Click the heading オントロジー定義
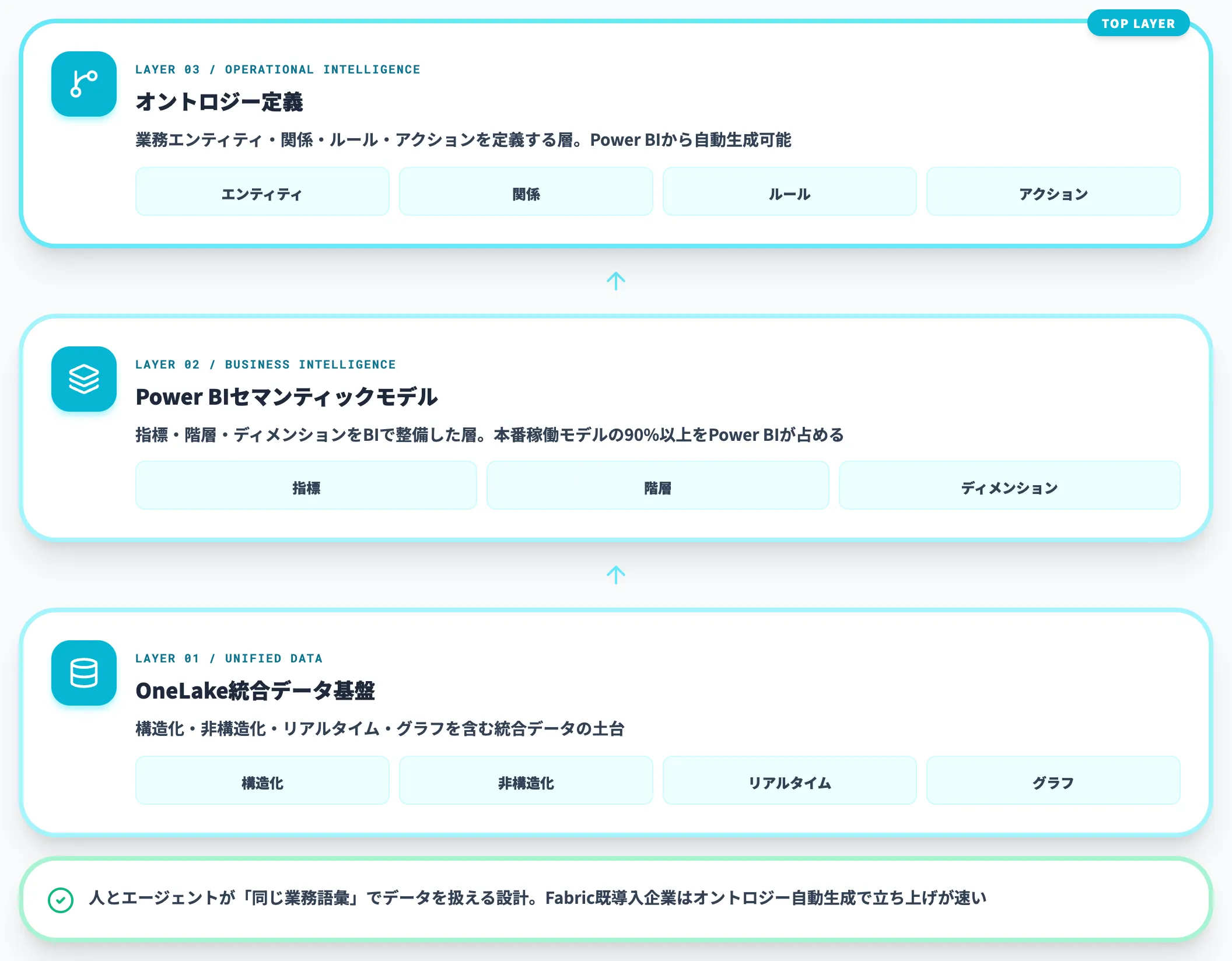The height and width of the screenshot is (961, 1232). click(x=219, y=102)
